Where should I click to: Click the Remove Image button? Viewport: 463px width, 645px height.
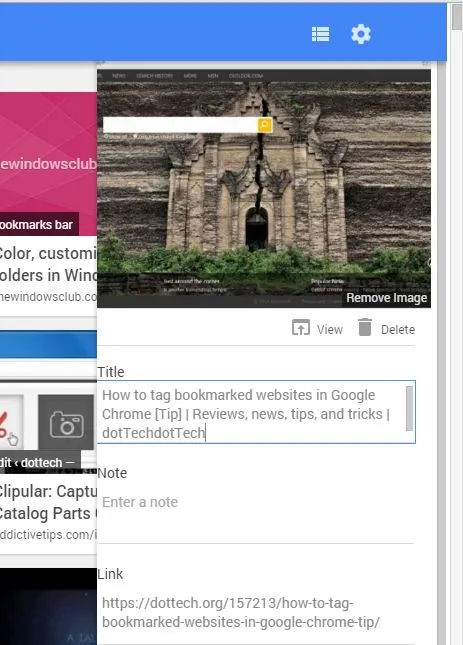(386, 298)
